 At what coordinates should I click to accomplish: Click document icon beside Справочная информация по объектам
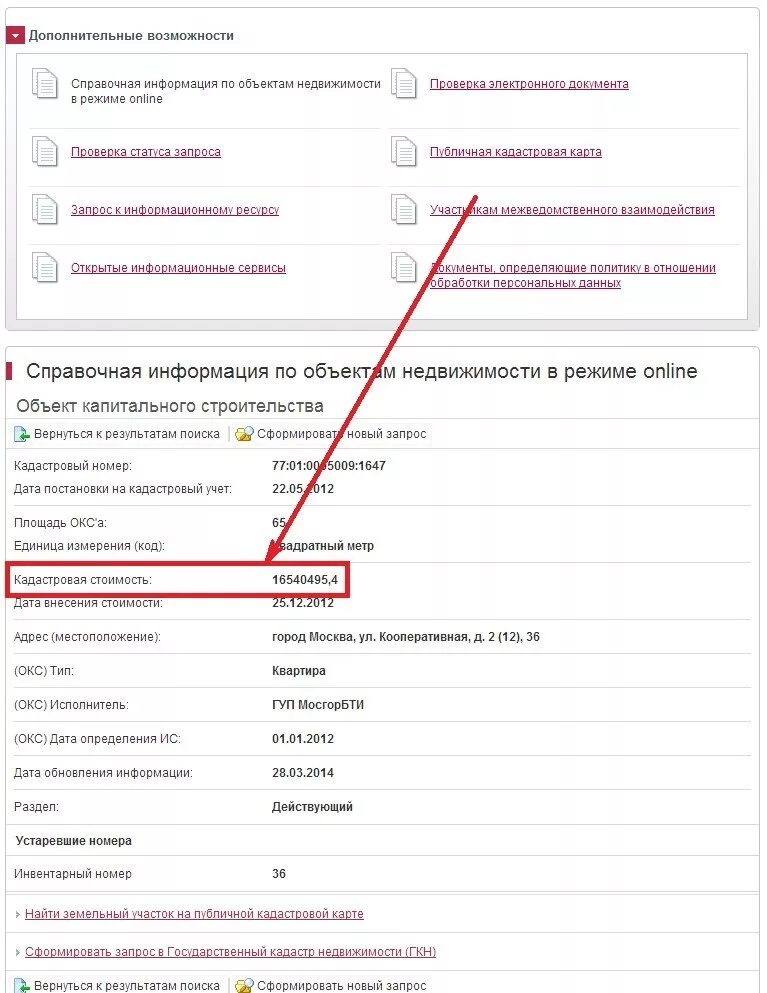coord(45,84)
